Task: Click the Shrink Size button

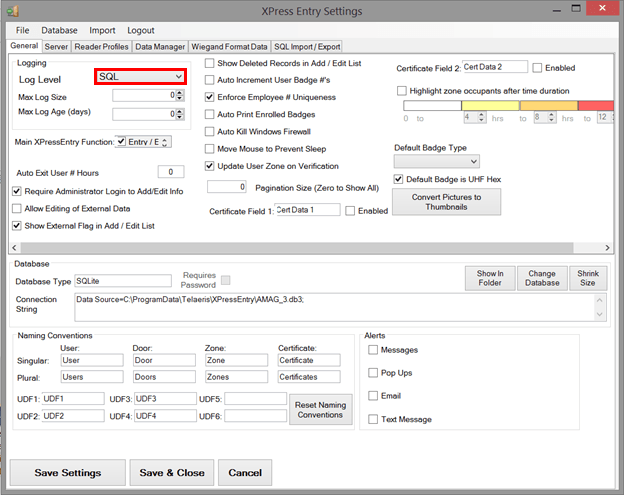Action: coord(588,278)
